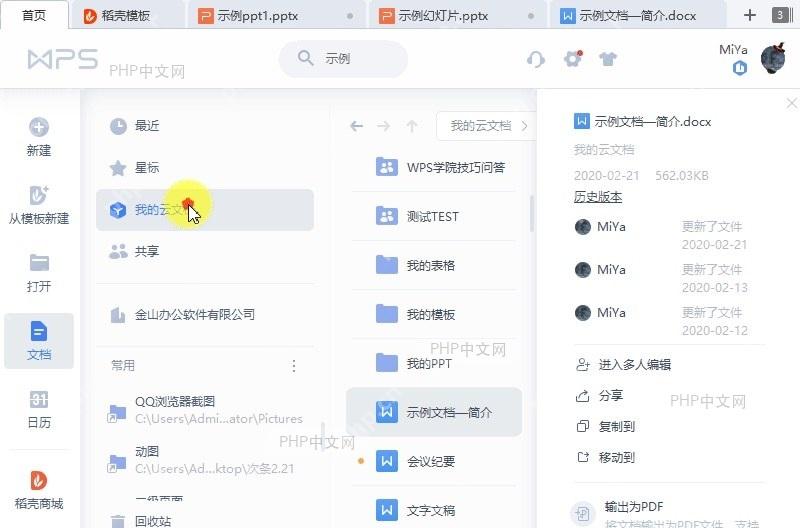Click 输出为PDF
The width and height of the screenshot is (800, 528).
click(634, 507)
